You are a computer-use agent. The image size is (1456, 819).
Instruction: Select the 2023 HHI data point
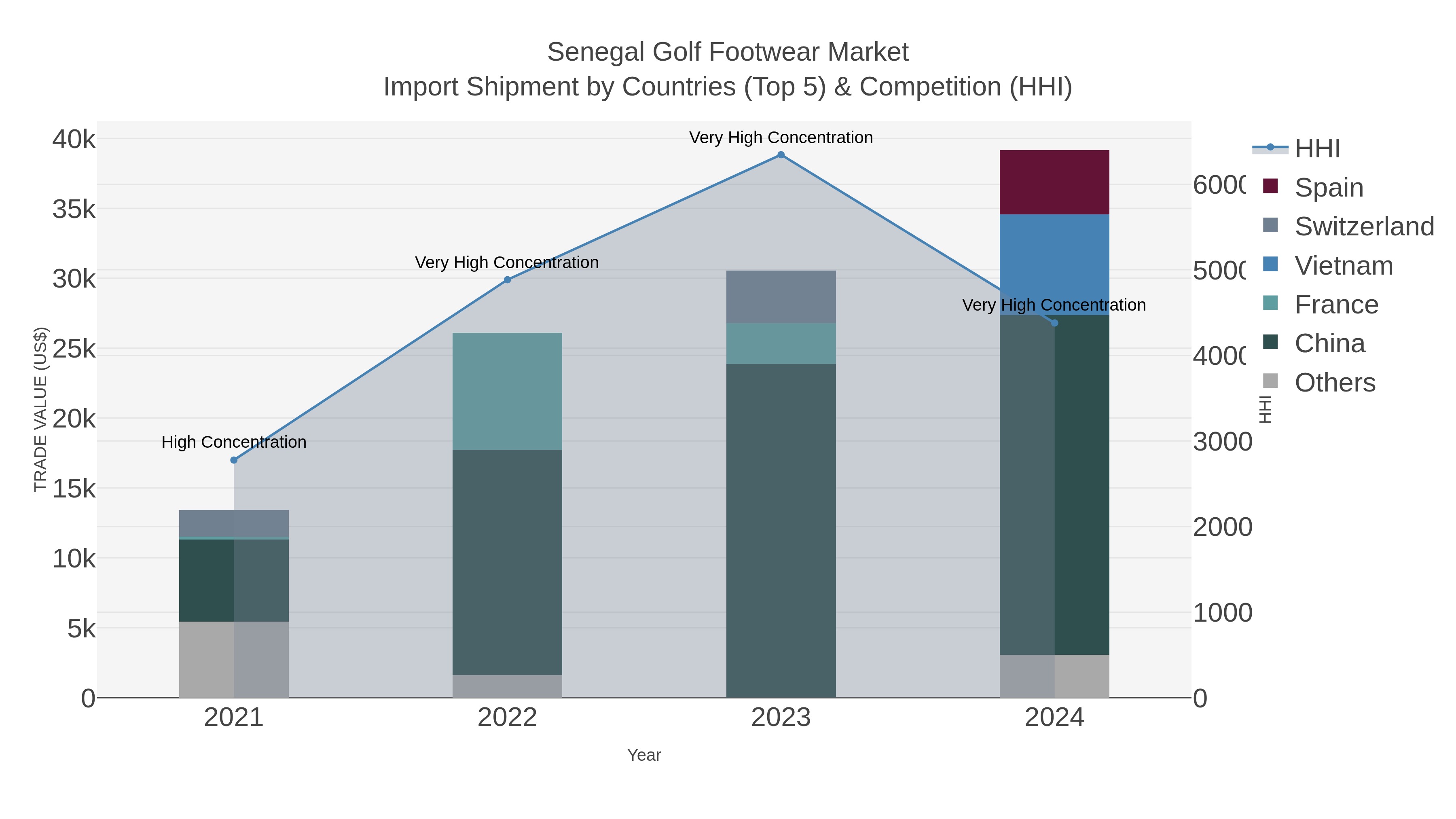coord(781,155)
